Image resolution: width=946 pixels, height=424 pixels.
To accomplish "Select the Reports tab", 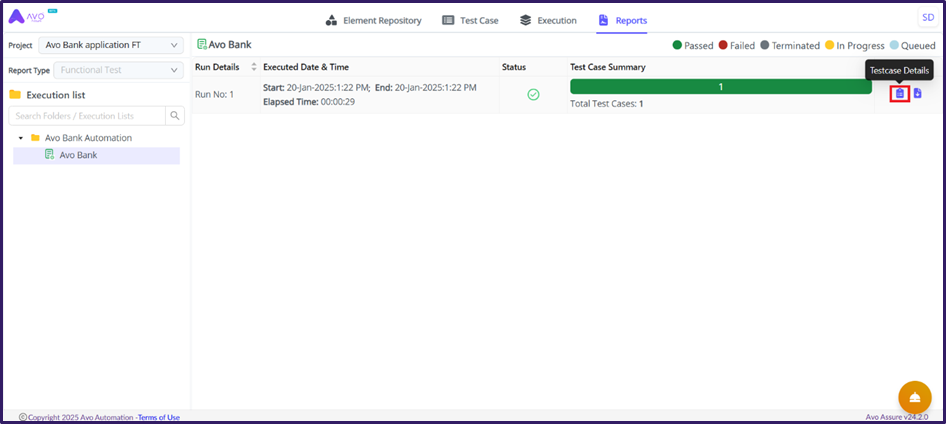I will pyautogui.click(x=621, y=20).
